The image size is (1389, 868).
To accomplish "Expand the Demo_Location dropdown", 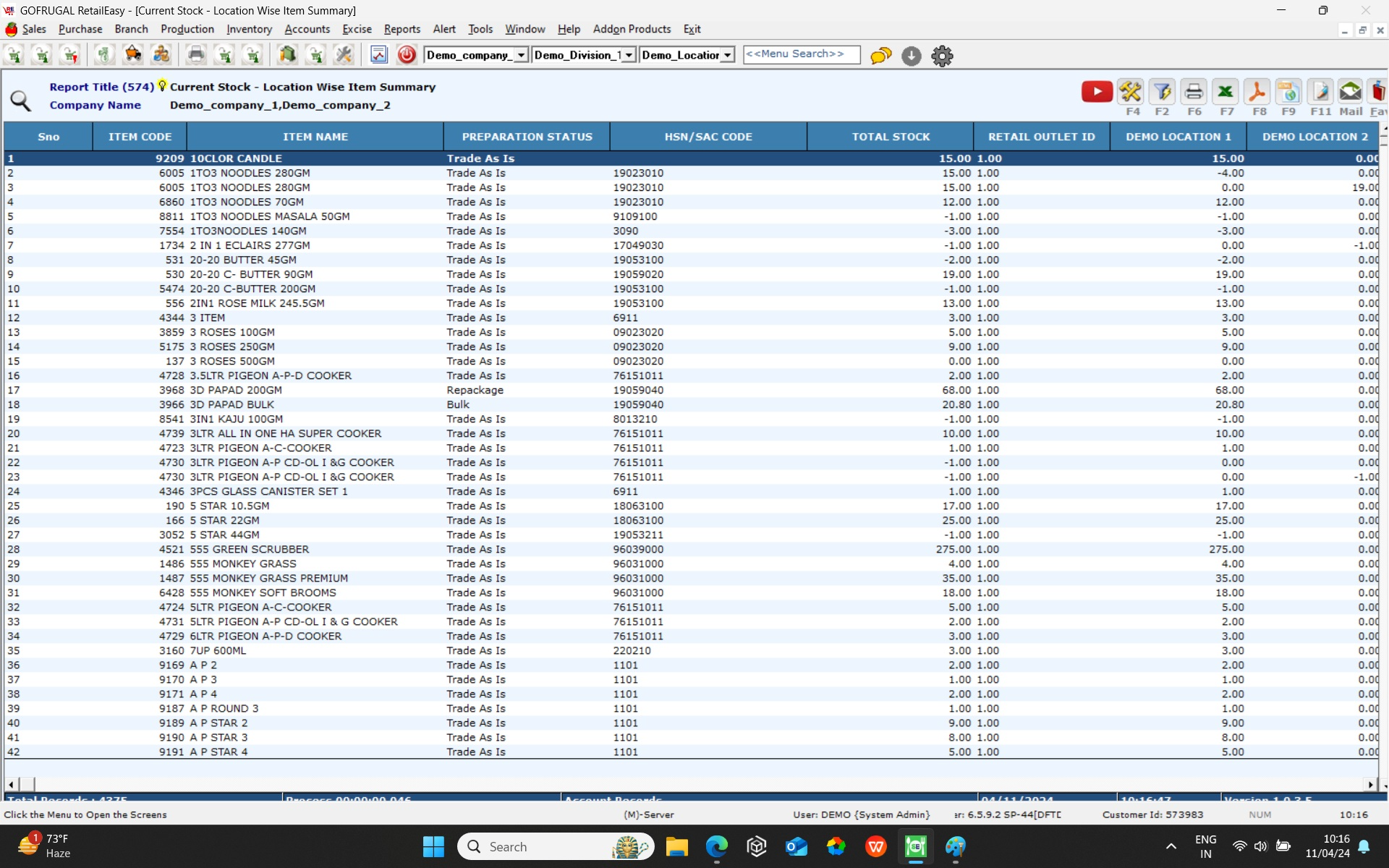I will pyautogui.click(x=727, y=56).
